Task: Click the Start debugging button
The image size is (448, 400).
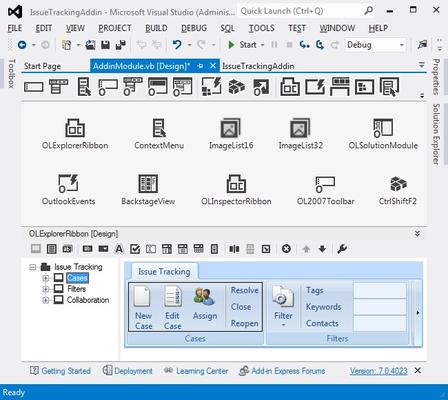Action: coord(242,45)
